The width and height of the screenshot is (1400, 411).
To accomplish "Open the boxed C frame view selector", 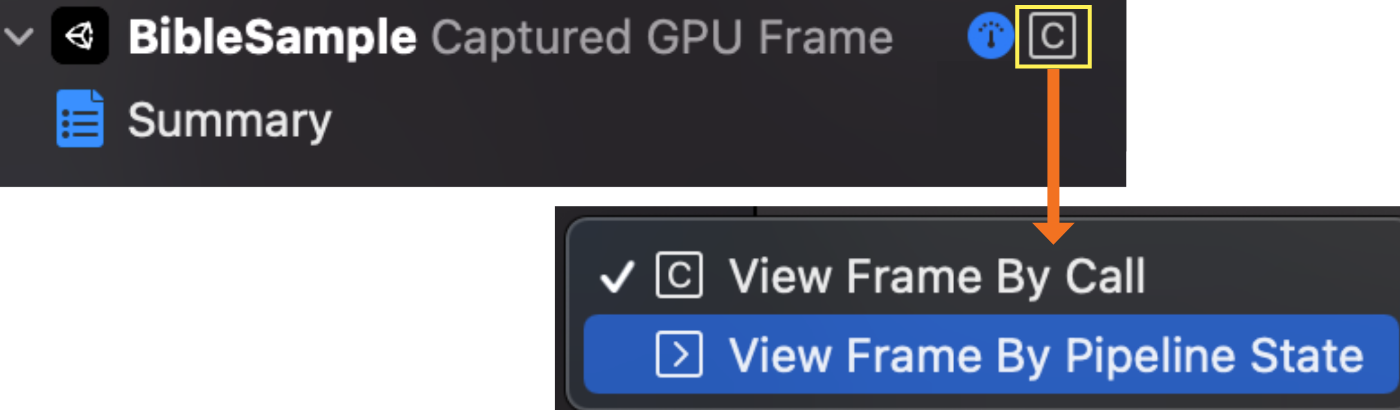I will coord(1052,38).
